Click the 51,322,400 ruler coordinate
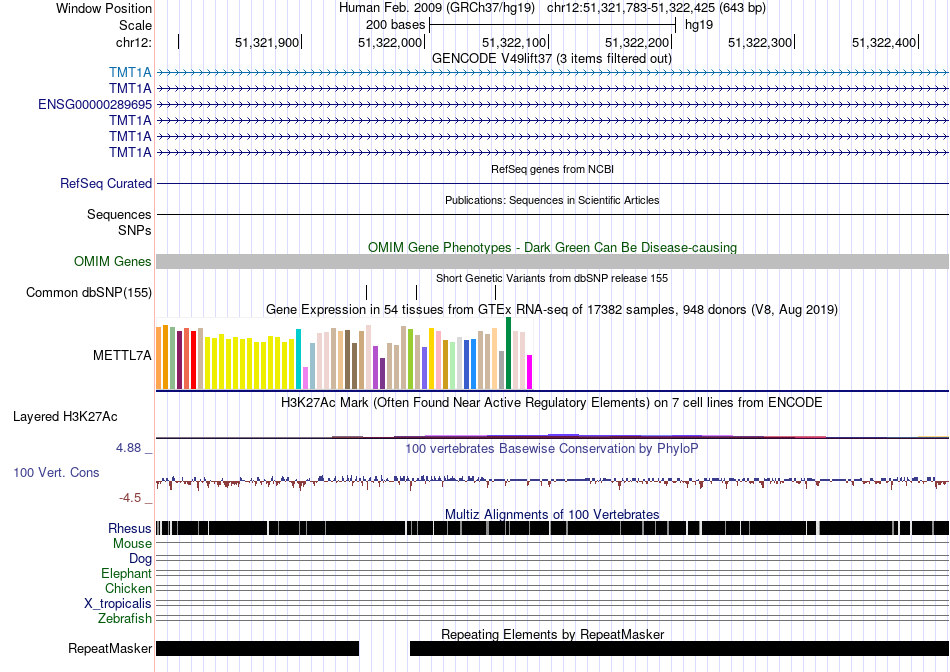Screen dimensions: 950x672 [884, 42]
